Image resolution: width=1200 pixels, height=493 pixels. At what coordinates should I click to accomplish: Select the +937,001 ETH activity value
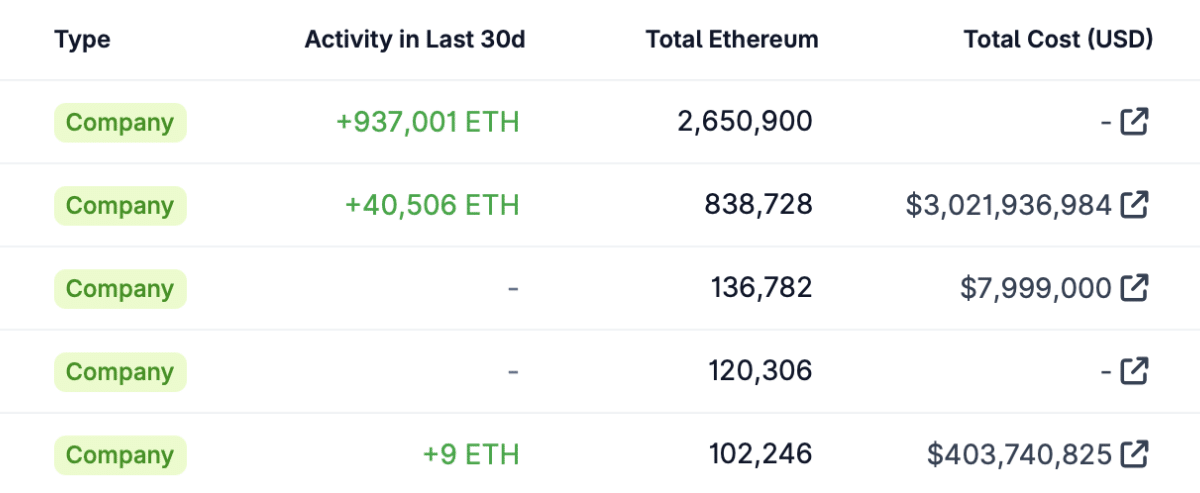coord(428,123)
